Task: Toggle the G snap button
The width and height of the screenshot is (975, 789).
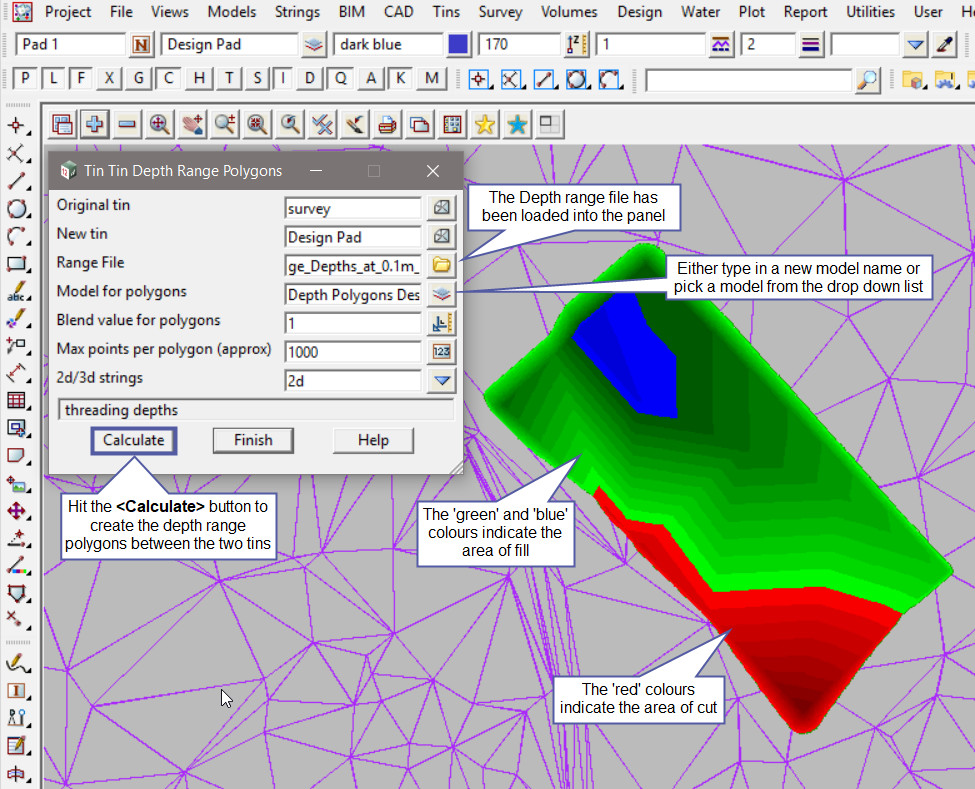Action: 139,79
